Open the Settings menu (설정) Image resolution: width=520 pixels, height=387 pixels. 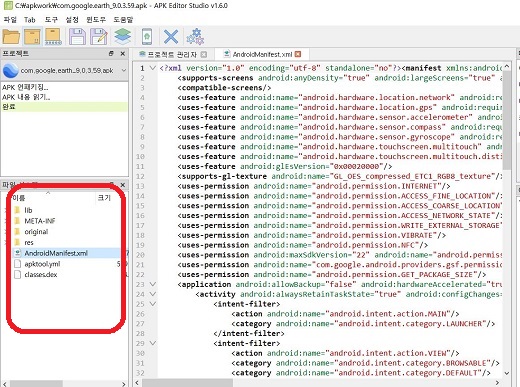point(72,20)
